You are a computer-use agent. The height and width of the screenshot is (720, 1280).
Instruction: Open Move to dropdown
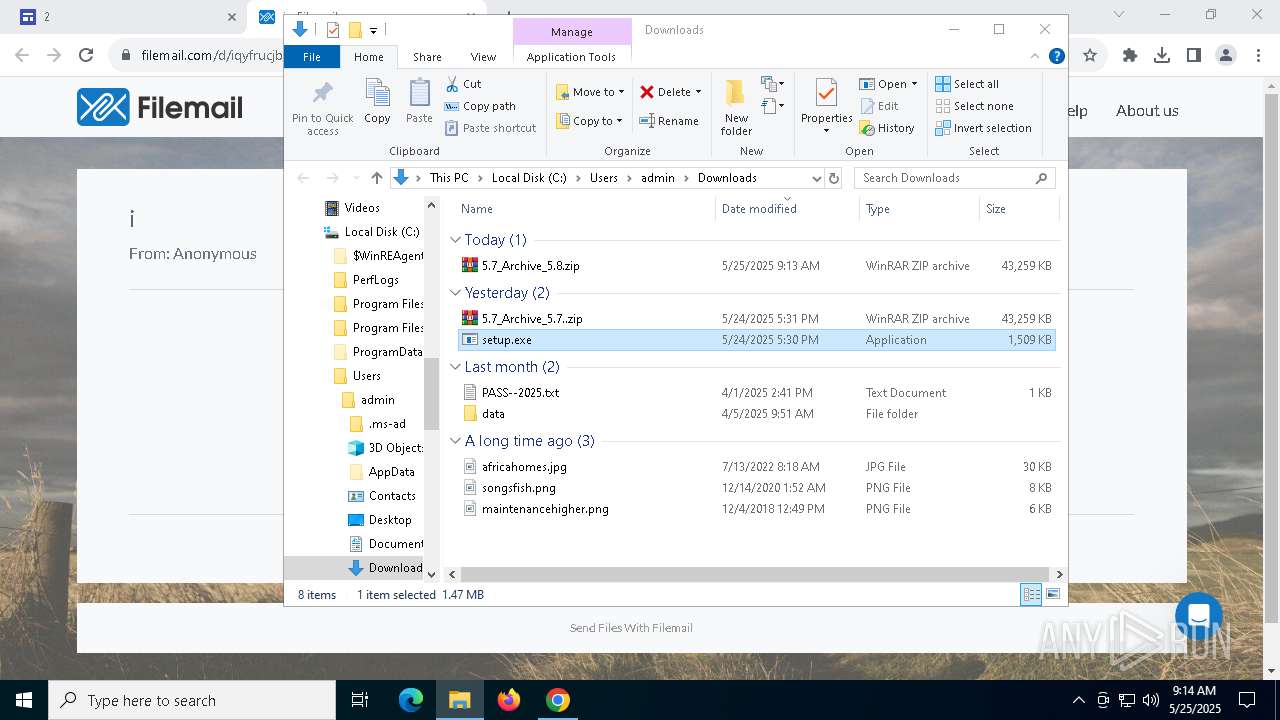coord(590,92)
